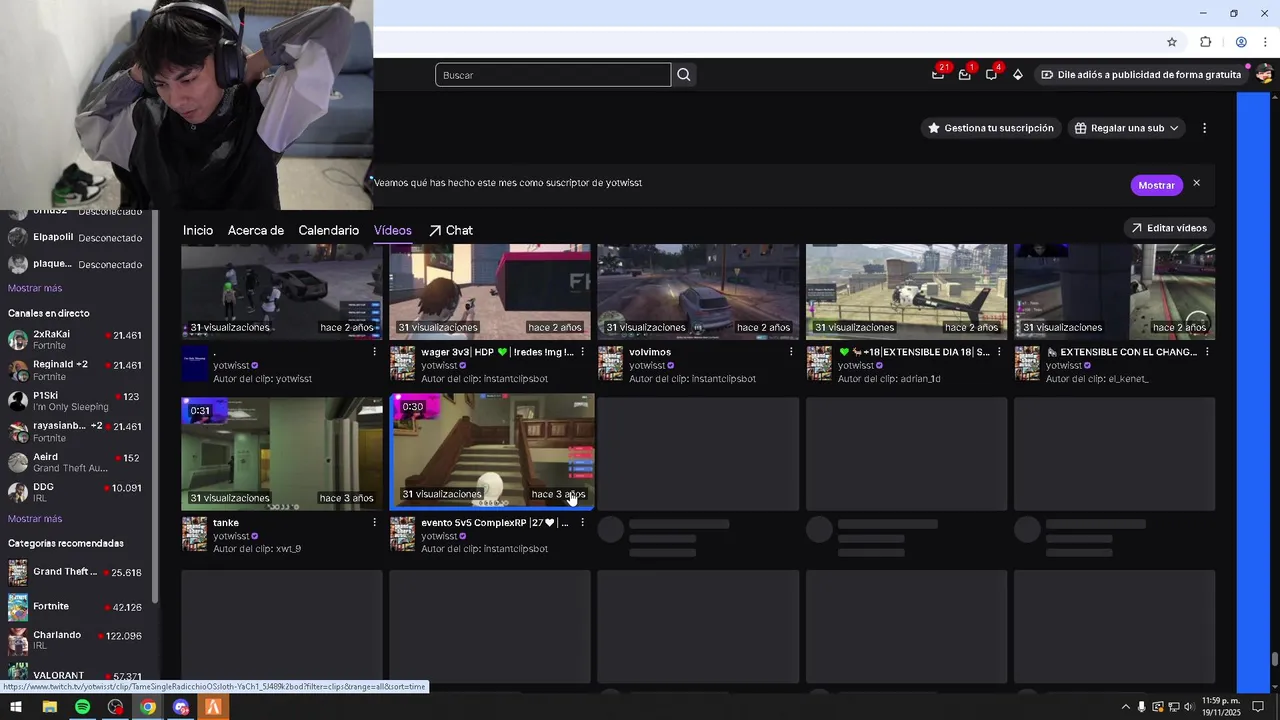The height and width of the screenshot is (720, 1280).
Task: Click 'Autor del clip: xwt_9' text
Action: tap(257, 549)
